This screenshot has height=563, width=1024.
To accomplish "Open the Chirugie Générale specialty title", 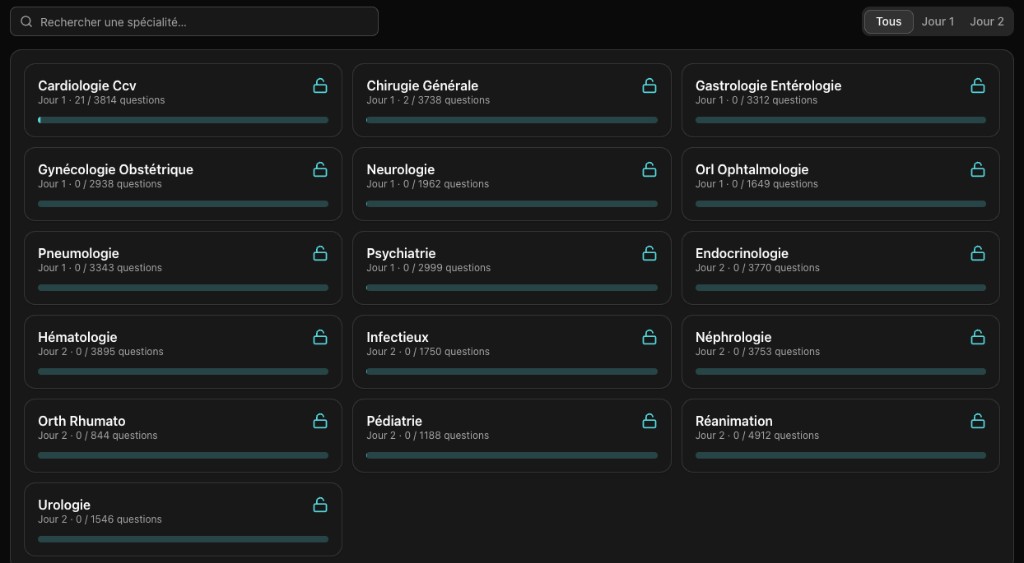I will pos(422,86).
